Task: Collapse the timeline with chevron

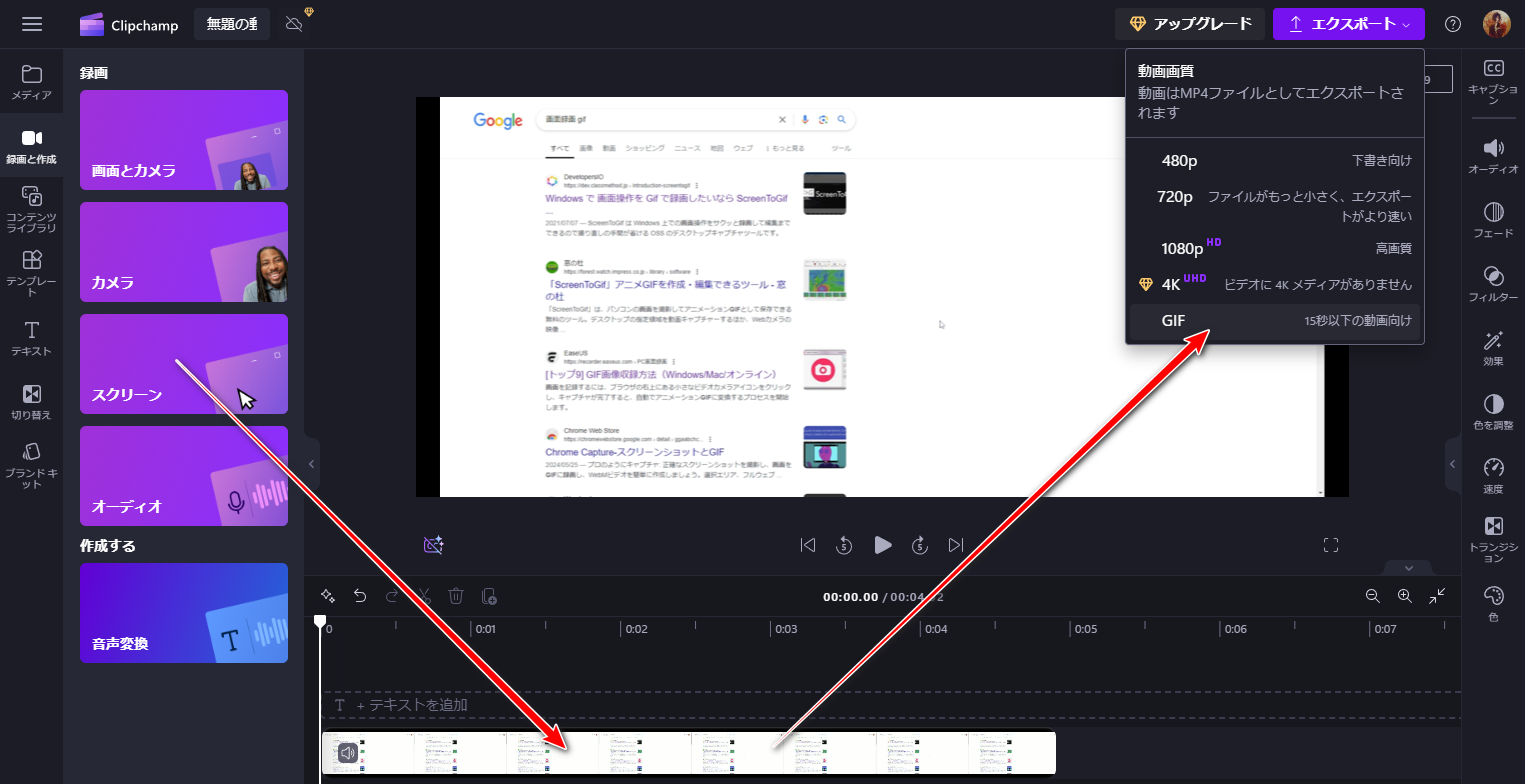Action: tap(1409, 568)
